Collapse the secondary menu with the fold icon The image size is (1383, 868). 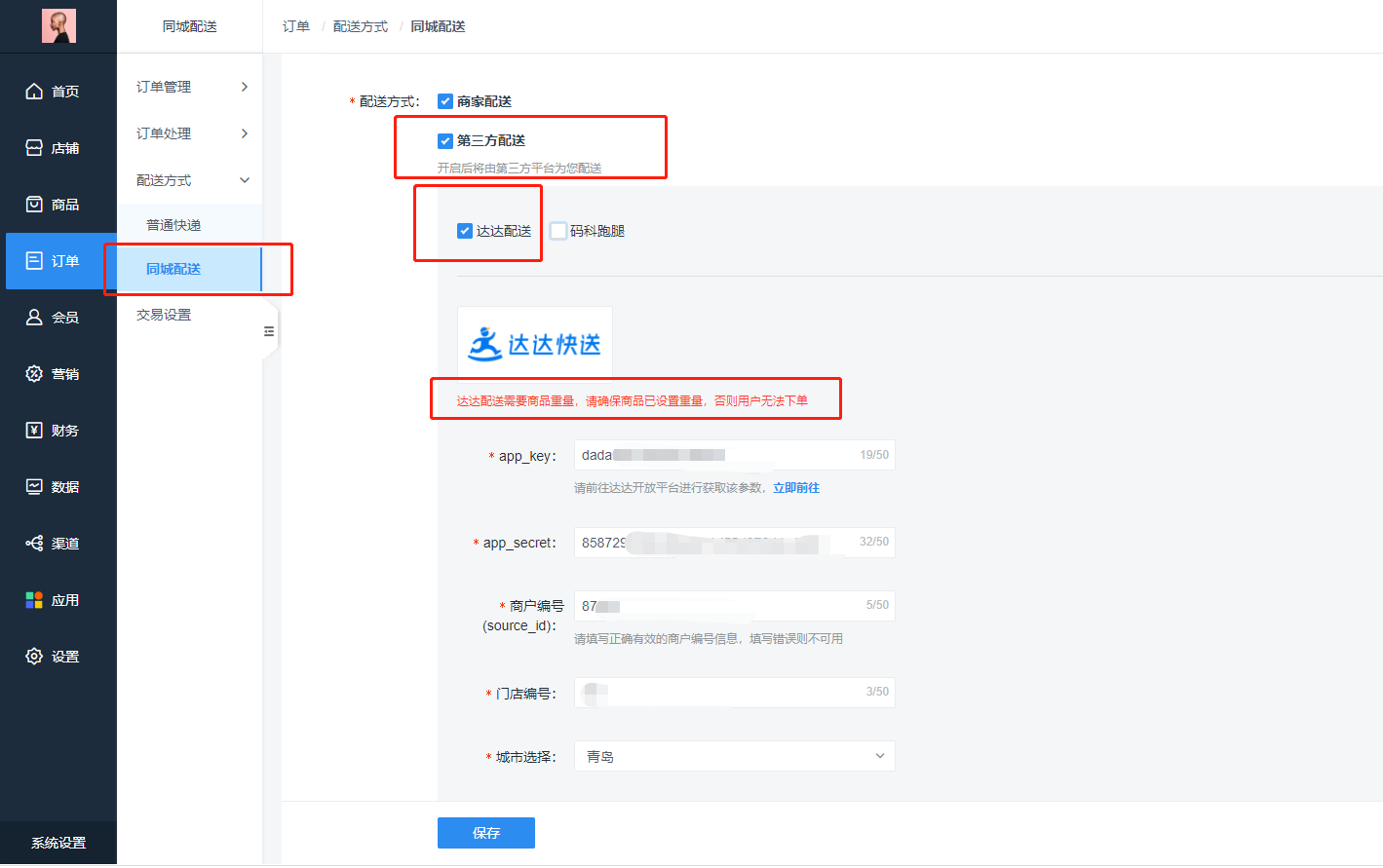pyautogui.click(x=269, y=332)
